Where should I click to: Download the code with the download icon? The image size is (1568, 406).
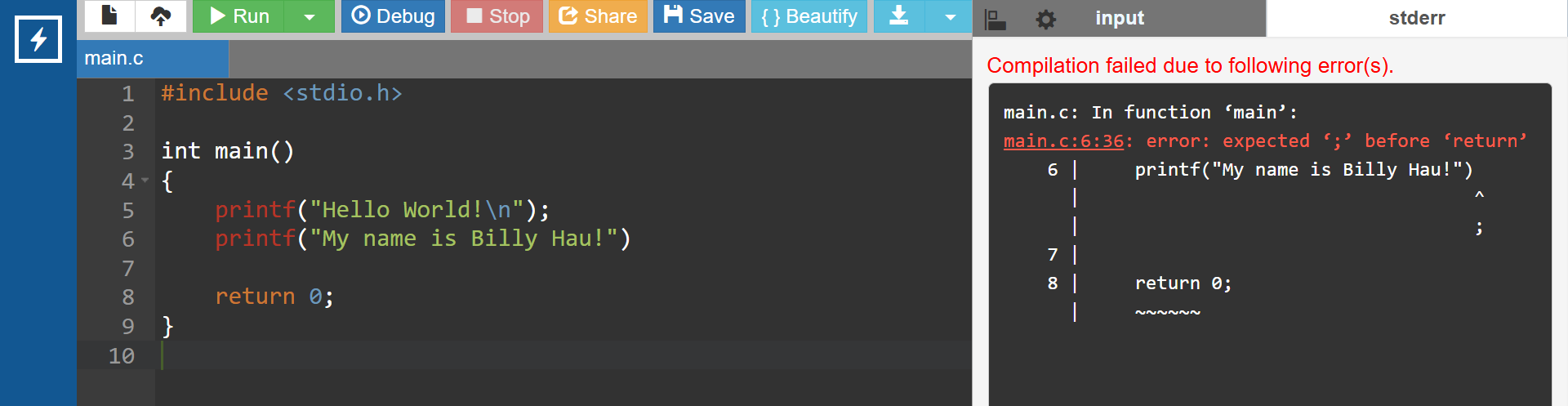click(x=899, y=16)
